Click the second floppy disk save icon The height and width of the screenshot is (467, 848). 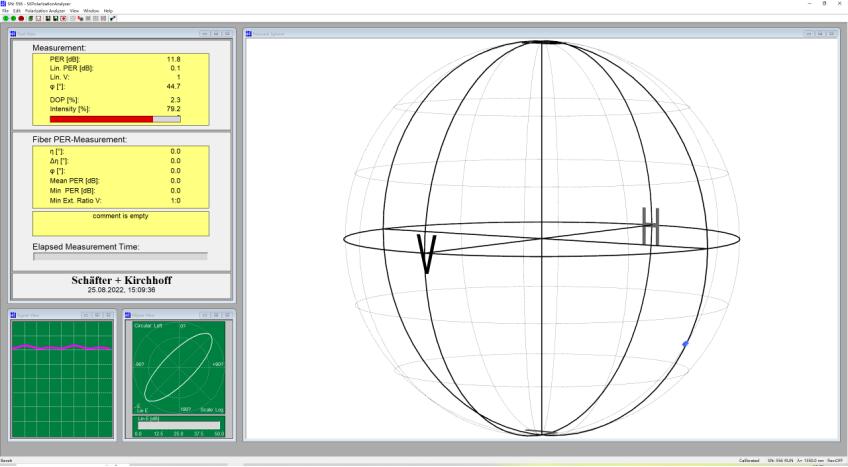pyautogui.click(x=56, y=18)
